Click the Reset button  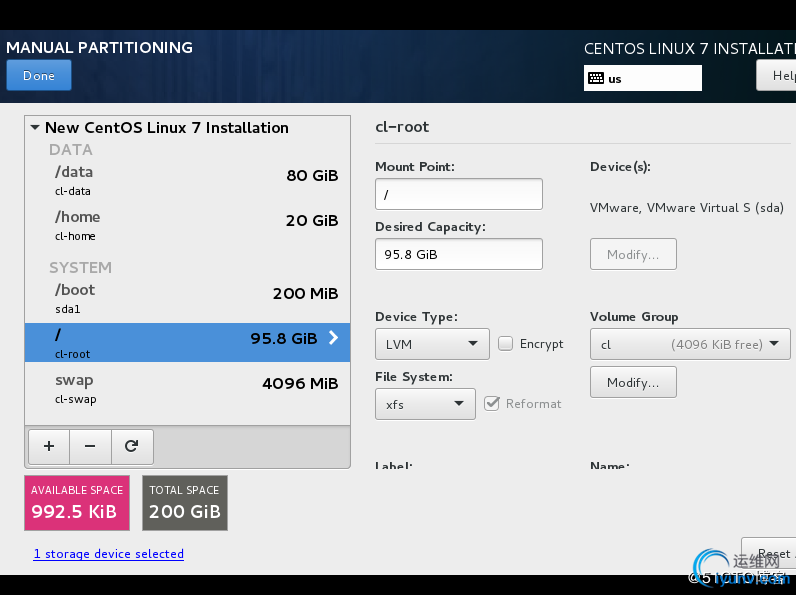pyautogui.click(x=769, y=552)
